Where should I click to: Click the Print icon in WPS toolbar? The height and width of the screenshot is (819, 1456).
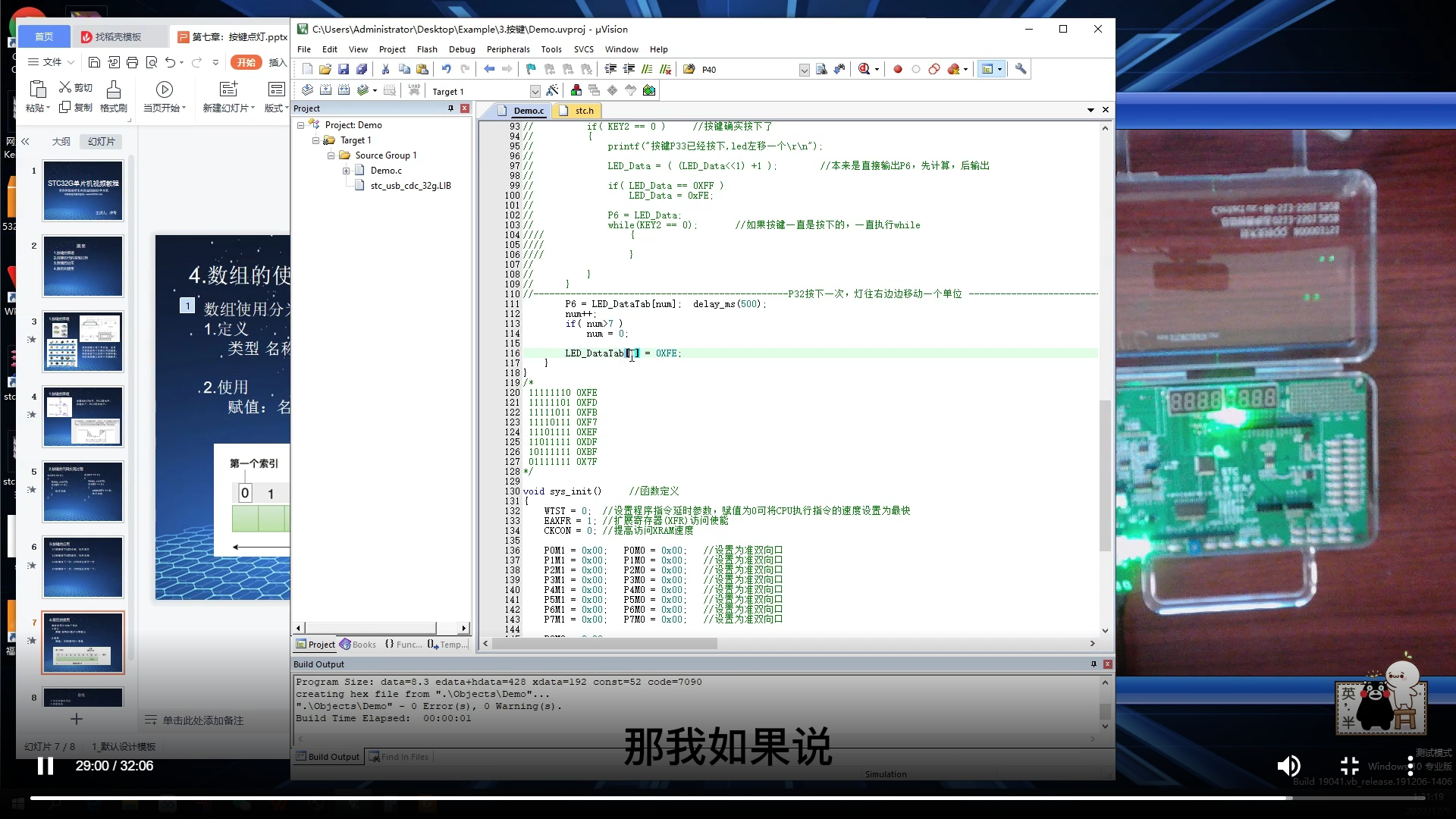(133, 62)
